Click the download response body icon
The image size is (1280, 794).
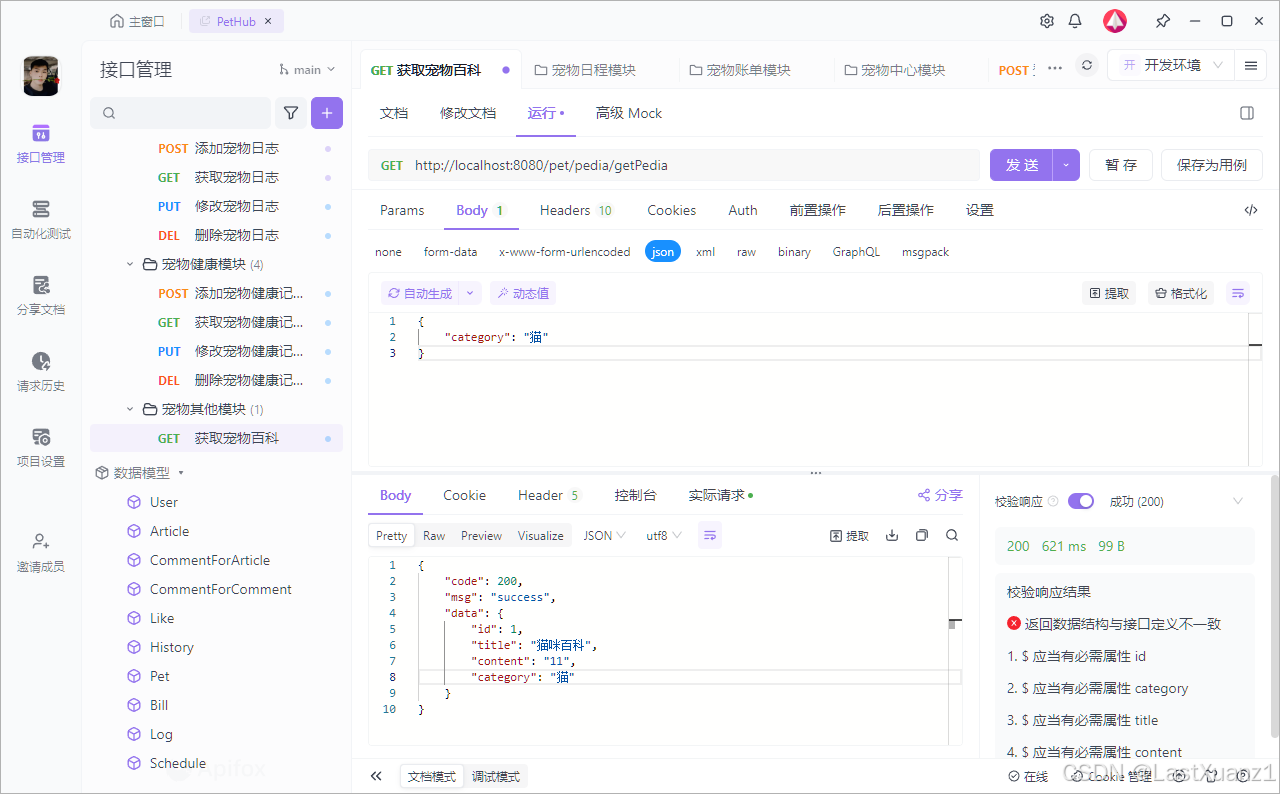891,535
